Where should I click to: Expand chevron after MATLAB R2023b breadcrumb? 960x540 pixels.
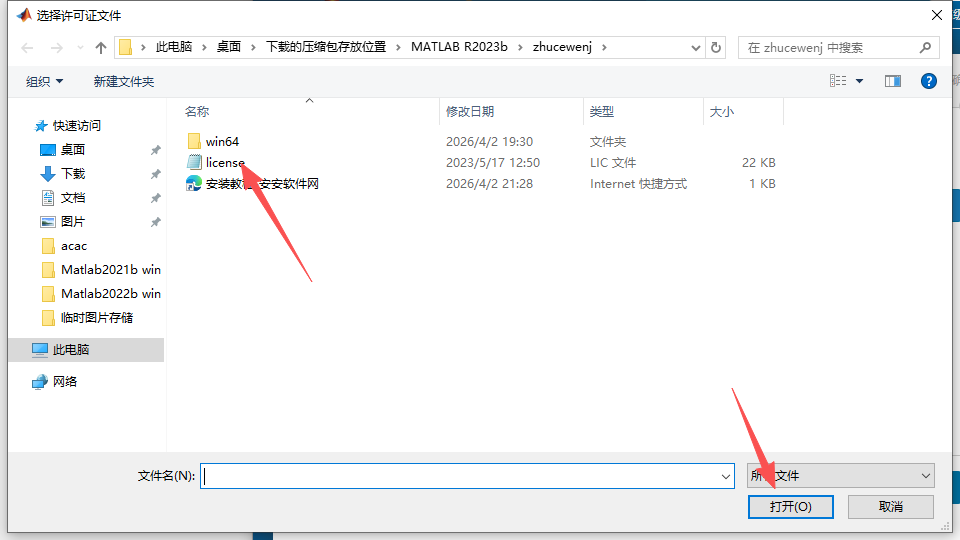[520, 47]
